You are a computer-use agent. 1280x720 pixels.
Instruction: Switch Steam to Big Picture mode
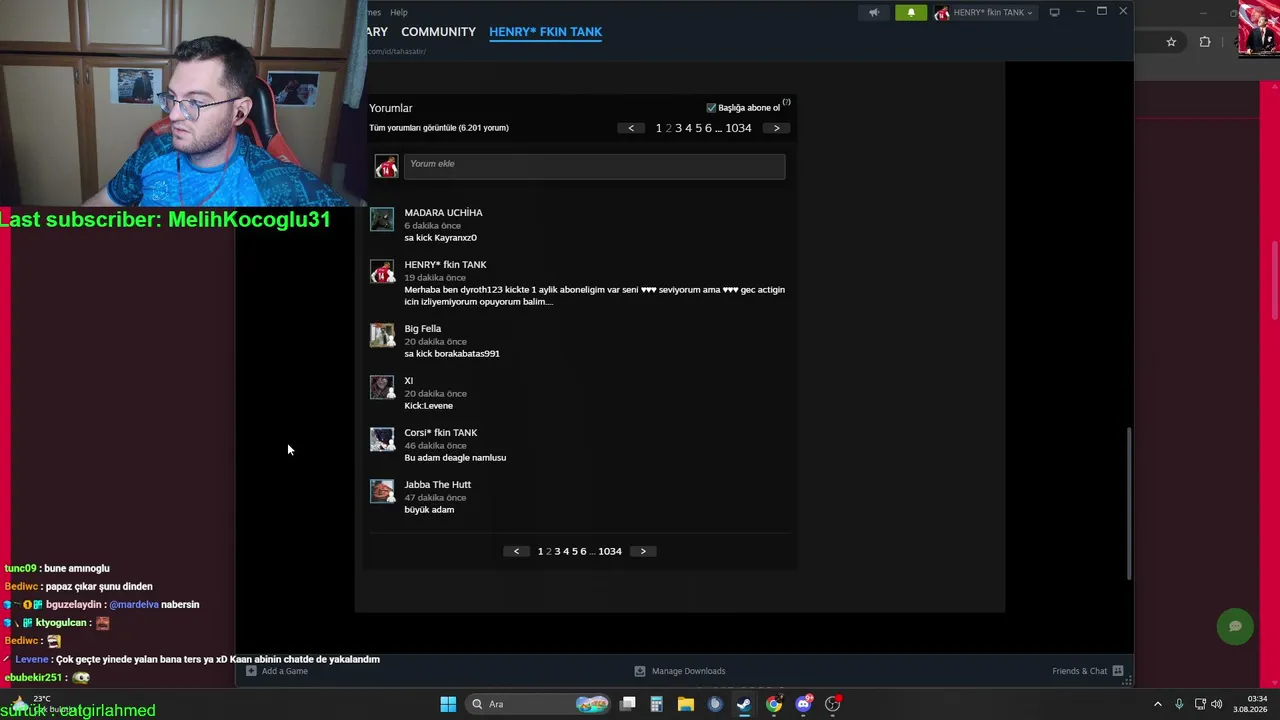pos(1054,13)
